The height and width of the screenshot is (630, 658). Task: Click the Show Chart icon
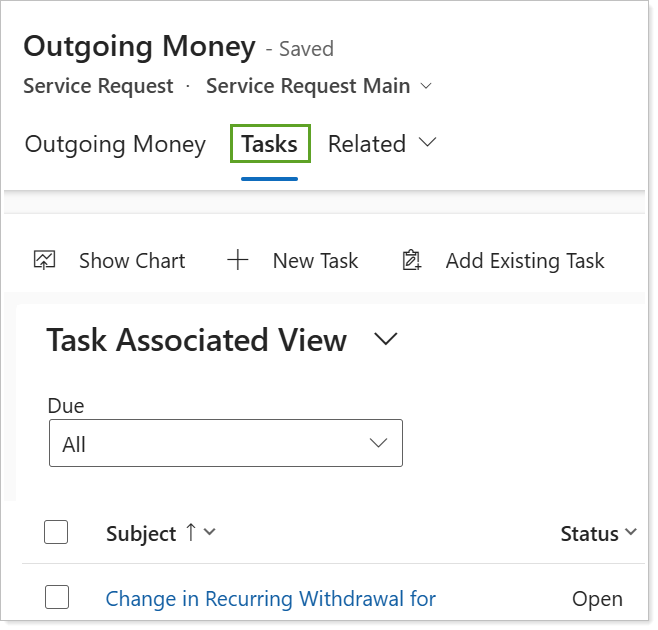(45, 261)
